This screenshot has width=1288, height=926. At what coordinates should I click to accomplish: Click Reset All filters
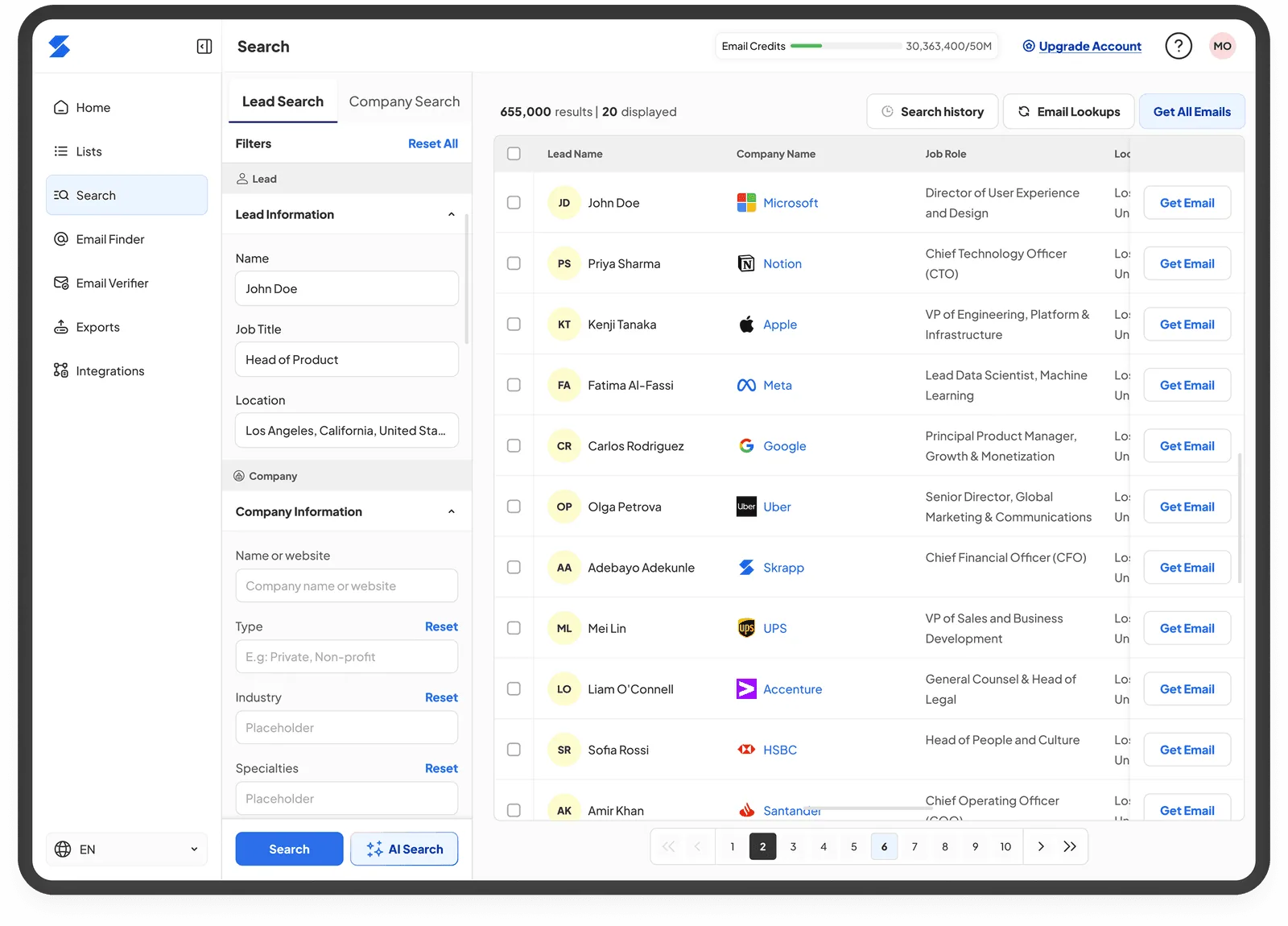click(433, 144)
